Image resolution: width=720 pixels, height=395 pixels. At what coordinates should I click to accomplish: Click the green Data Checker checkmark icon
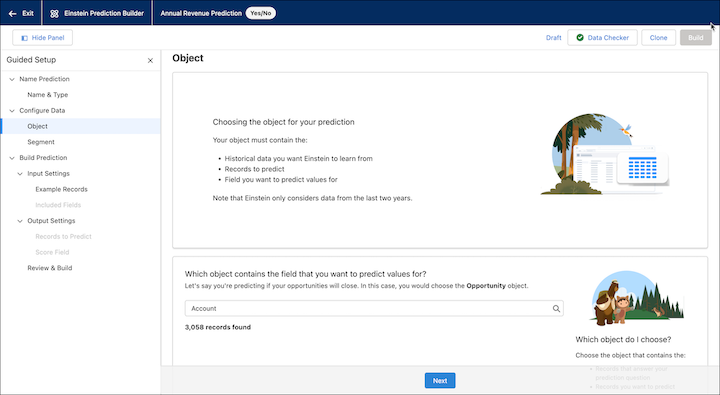click(x=580, y=38)
